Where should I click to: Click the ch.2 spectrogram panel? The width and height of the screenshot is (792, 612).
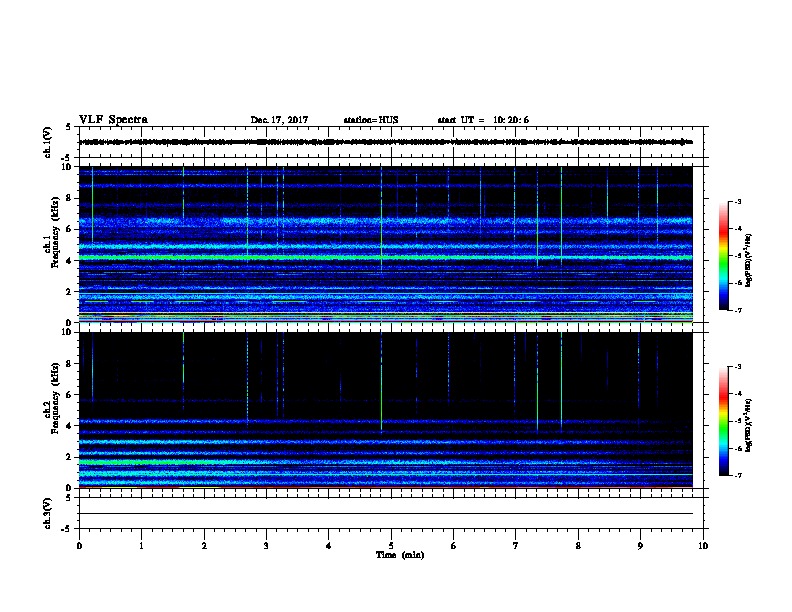pyautogui.click(x=386, y=410)
